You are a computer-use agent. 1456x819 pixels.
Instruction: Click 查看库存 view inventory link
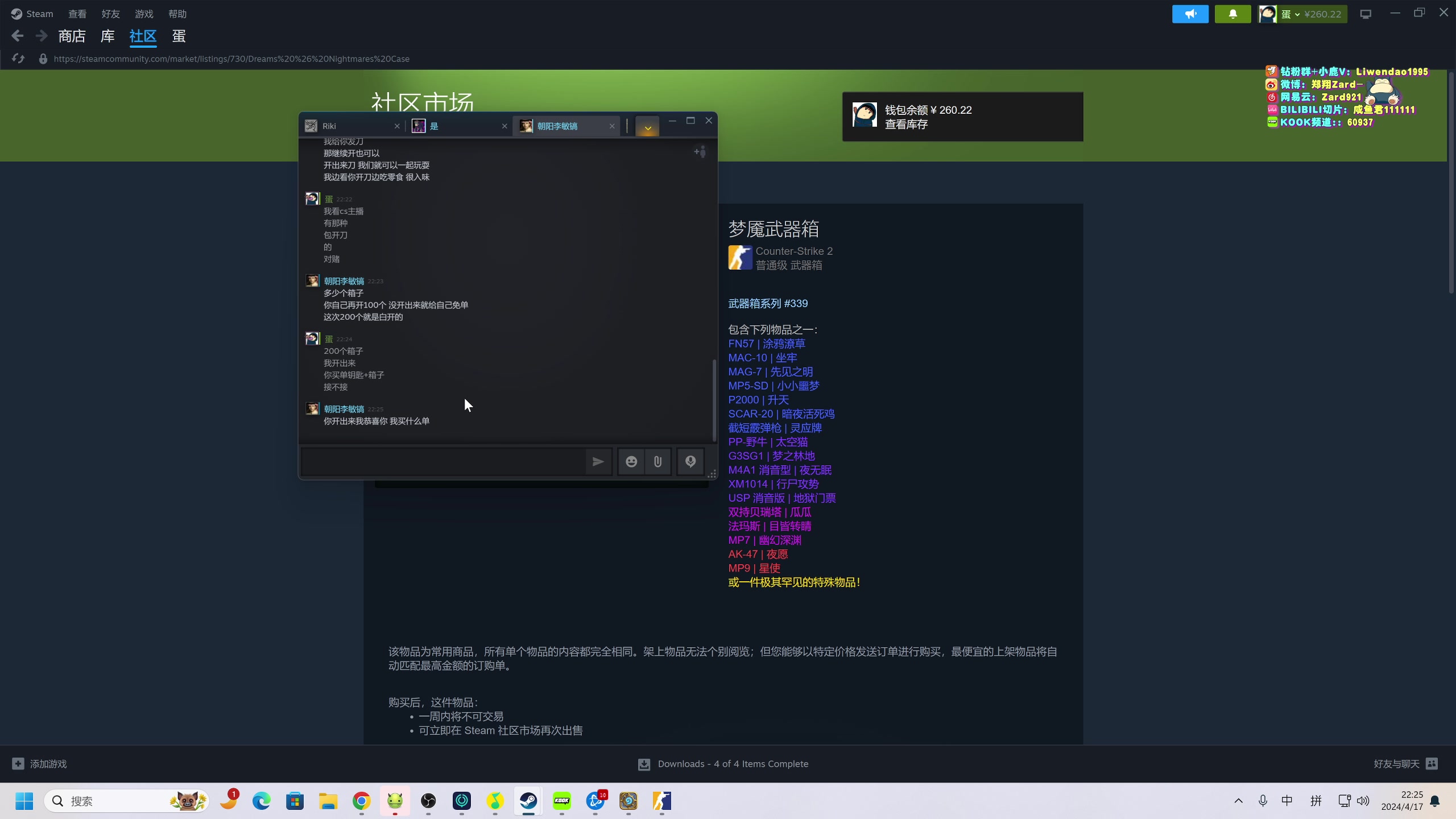(906, 125)
